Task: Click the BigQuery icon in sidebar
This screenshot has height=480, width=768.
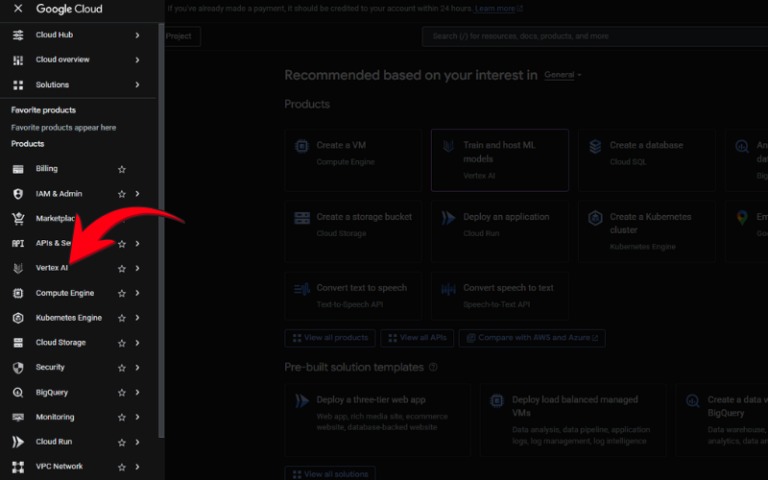Action: point(17,392)
